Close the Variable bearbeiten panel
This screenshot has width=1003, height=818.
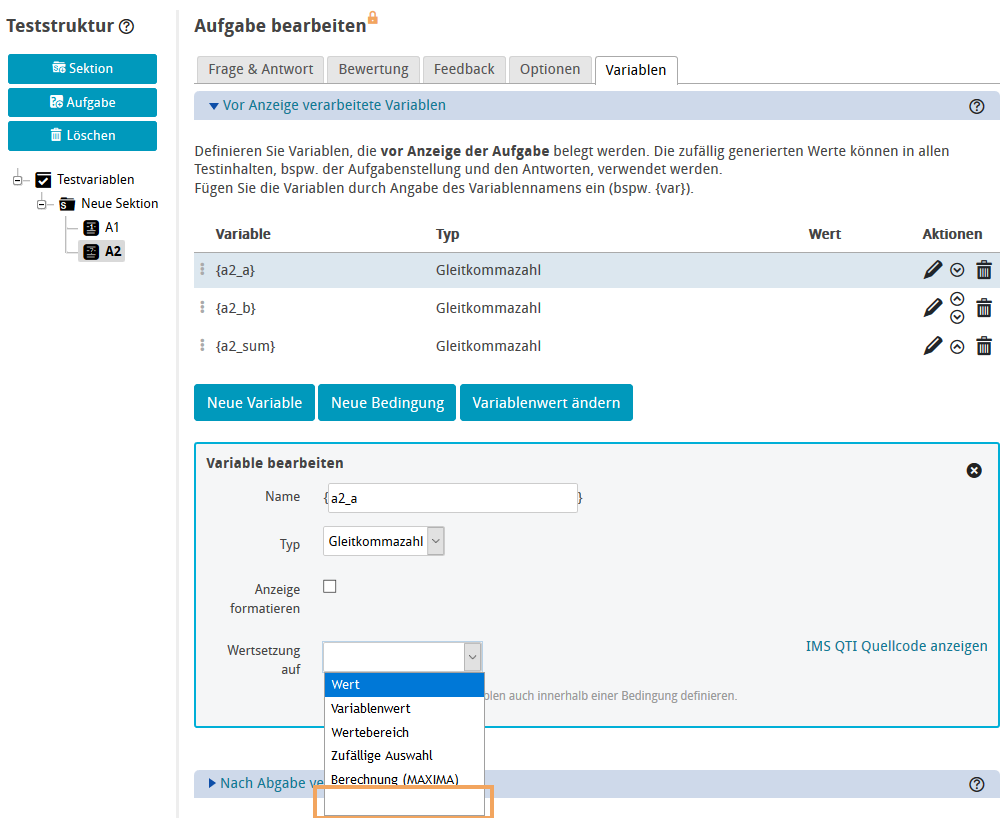[974, 470]
